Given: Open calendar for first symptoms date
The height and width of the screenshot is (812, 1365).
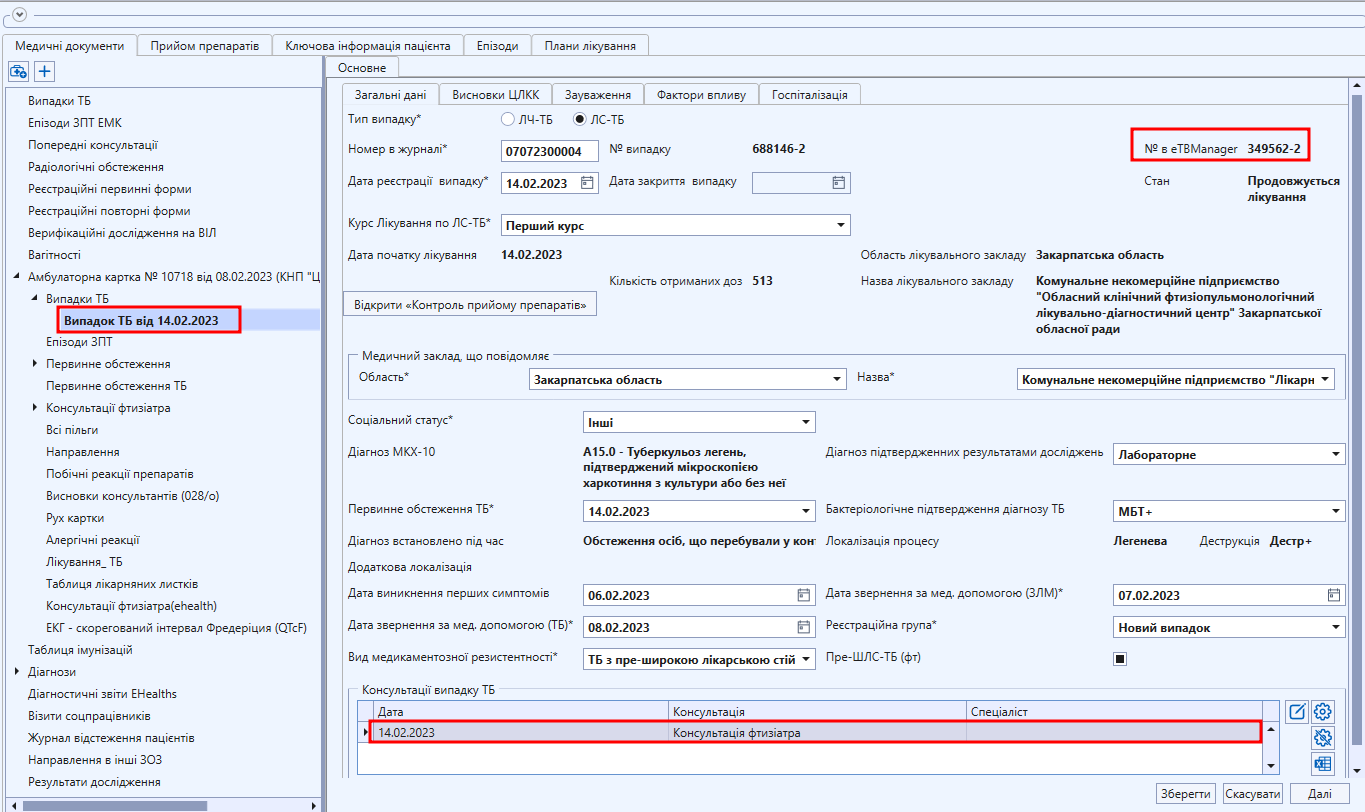Looking at the screenshot, I should [x=803, y=595].
